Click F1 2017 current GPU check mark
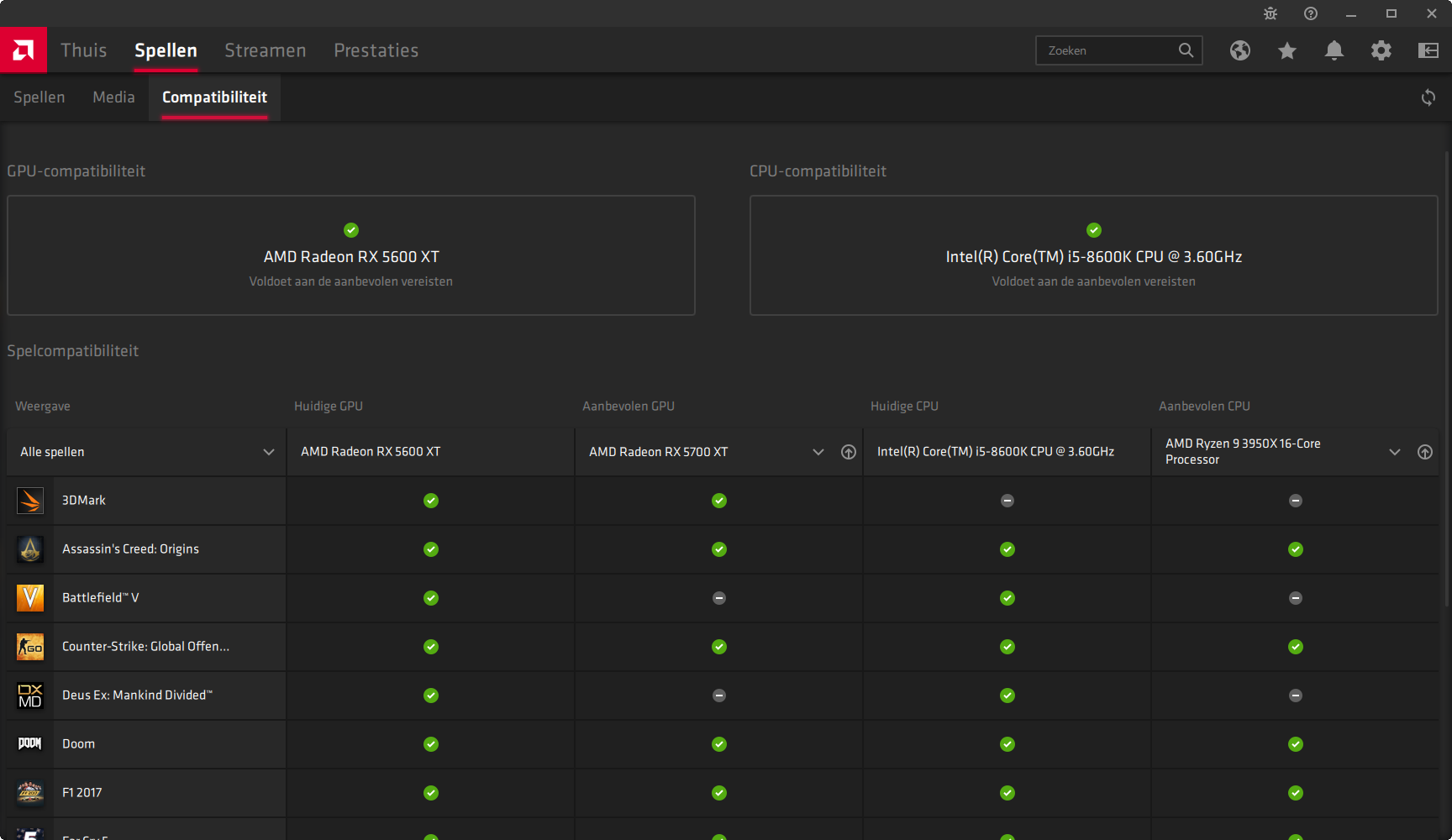Screen dimensions: 1452x840 431,793
